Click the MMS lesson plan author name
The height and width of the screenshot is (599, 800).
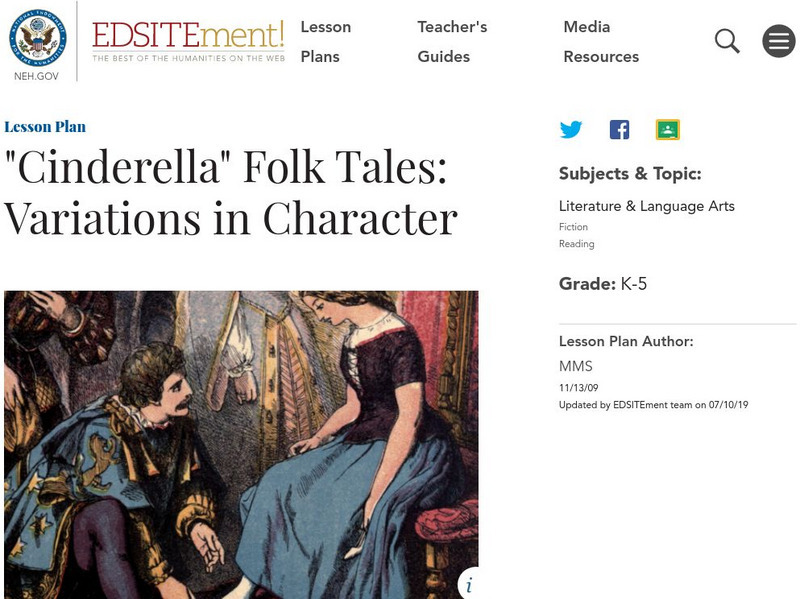(x=575, y=366)
